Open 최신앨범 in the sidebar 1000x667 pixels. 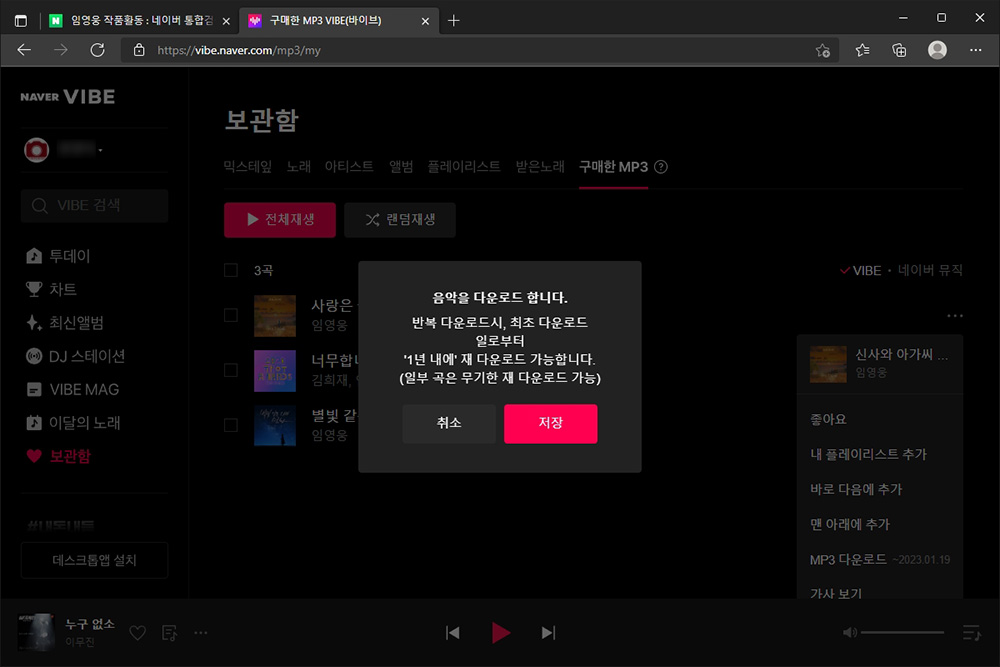pyautogui.click(x=65, y=323)
